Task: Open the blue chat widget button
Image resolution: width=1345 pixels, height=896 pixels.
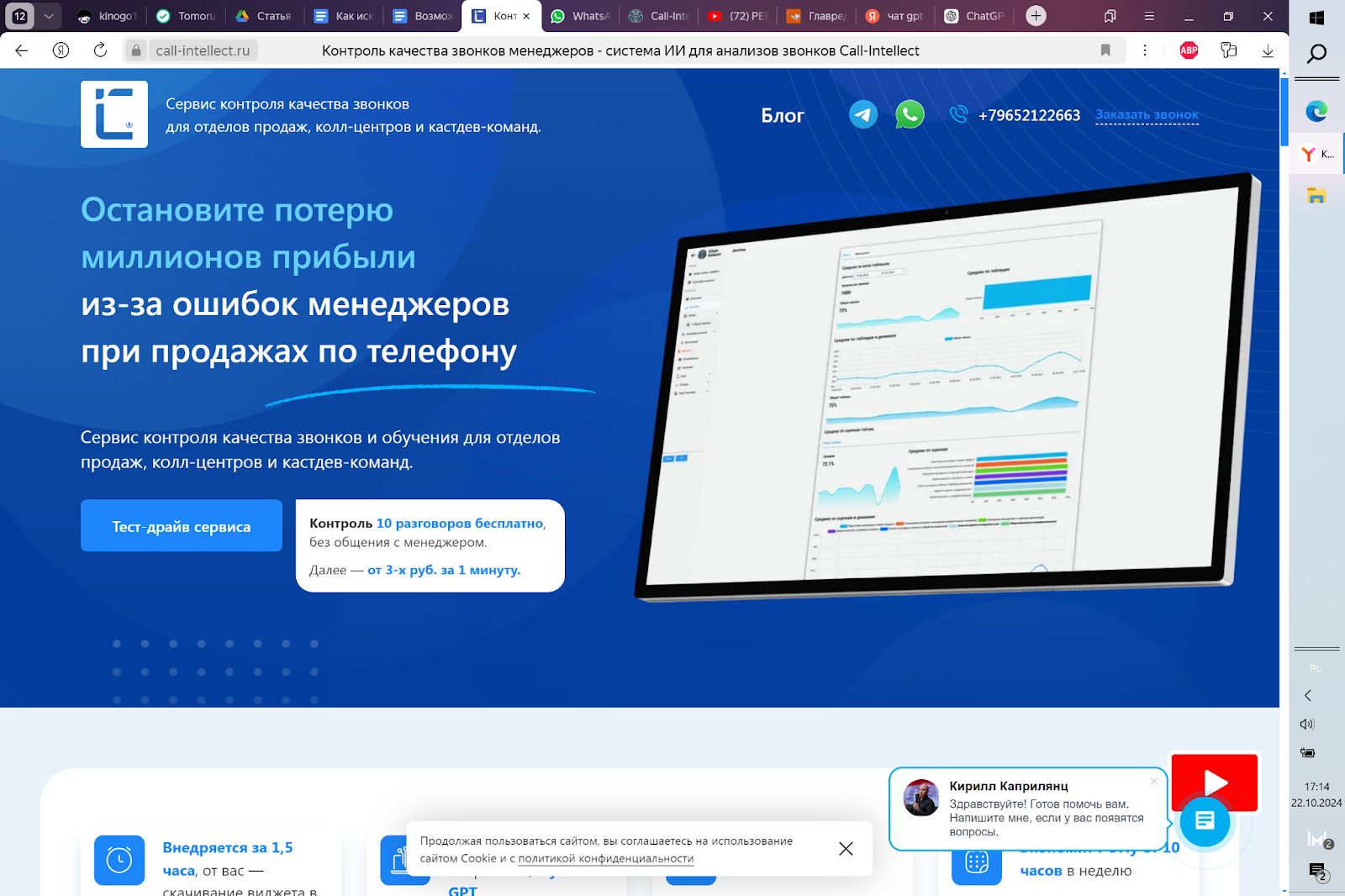Action: [x=1205, y=821]
